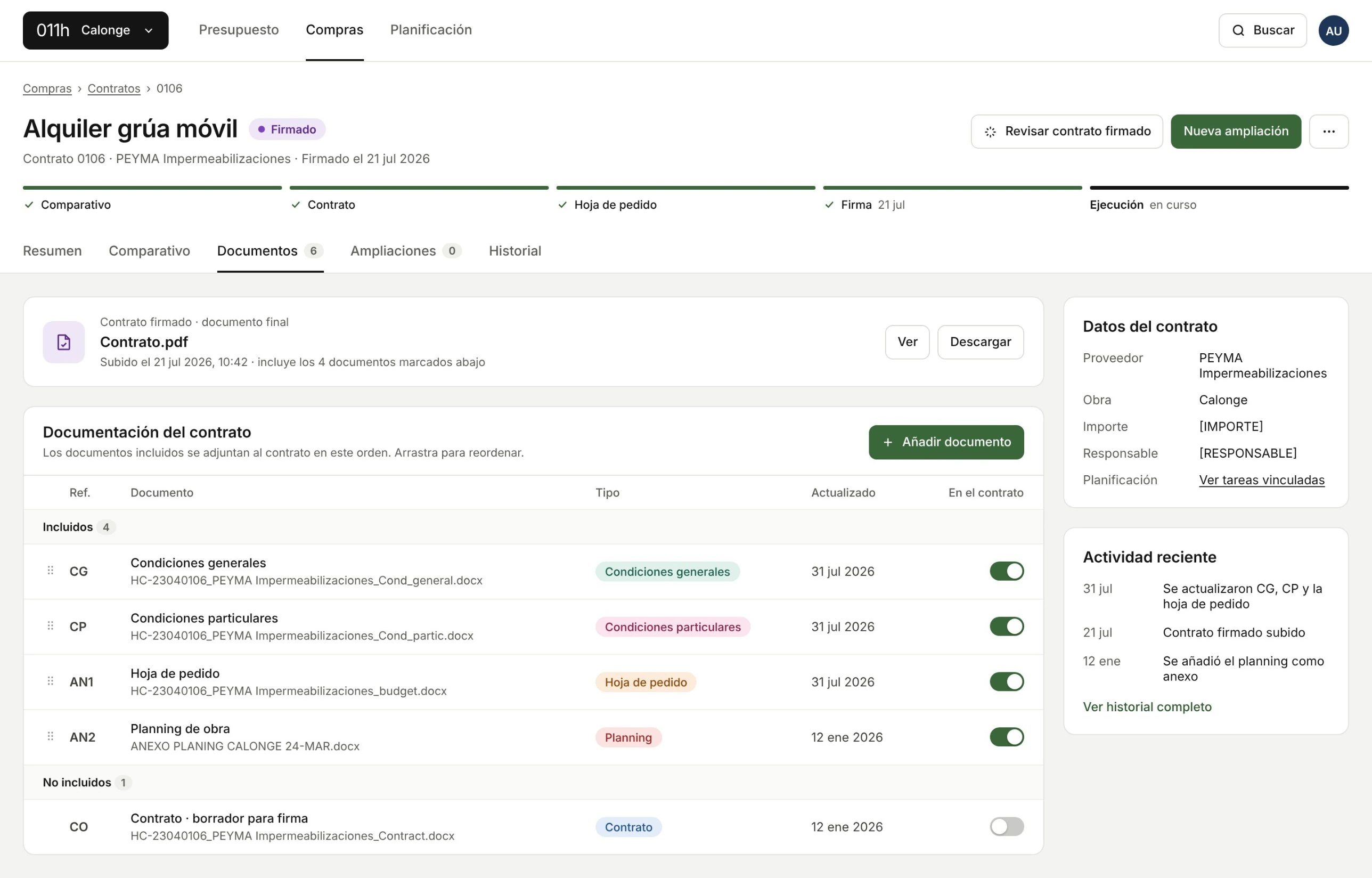This screenshot has height=878, width=1372.
Task: Click the Condiciones generales document title
Action: click(x=198, y=563)
